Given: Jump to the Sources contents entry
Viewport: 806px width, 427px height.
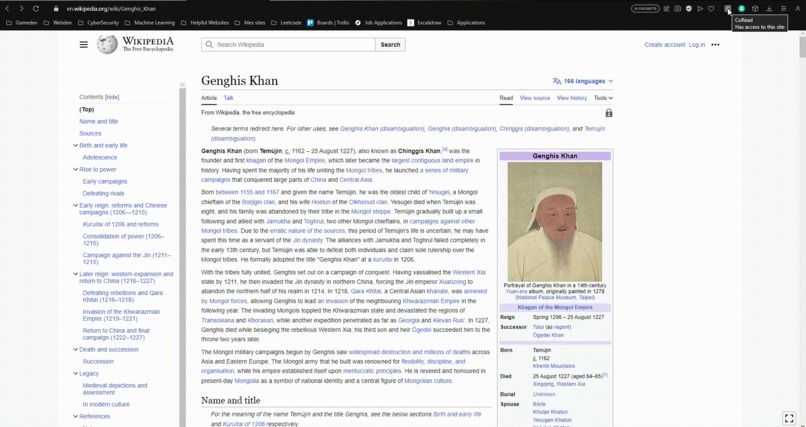Looking at the screenshot, I should (90, 133).
